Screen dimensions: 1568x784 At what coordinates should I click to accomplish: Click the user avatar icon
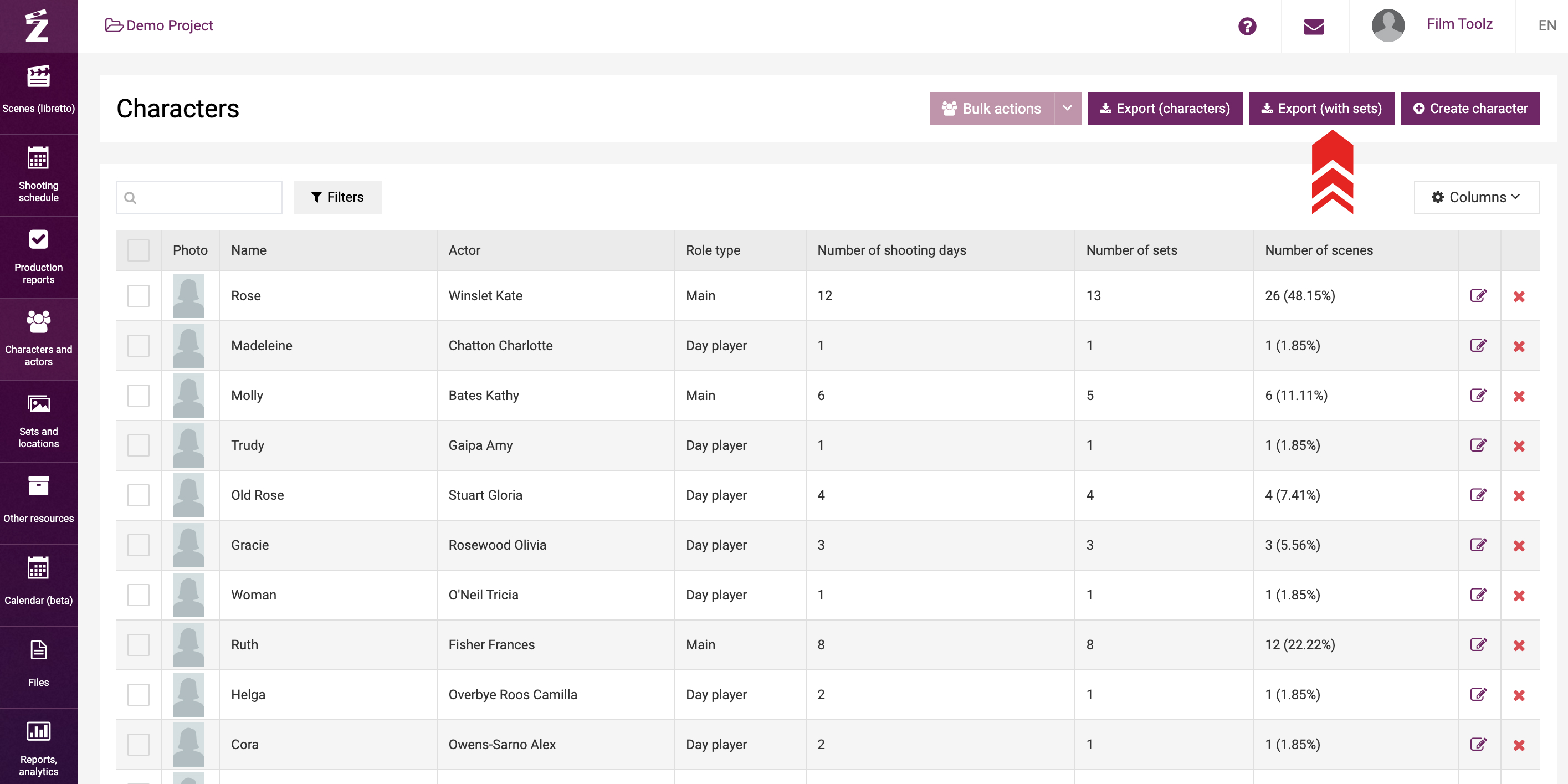point(1388,25)
